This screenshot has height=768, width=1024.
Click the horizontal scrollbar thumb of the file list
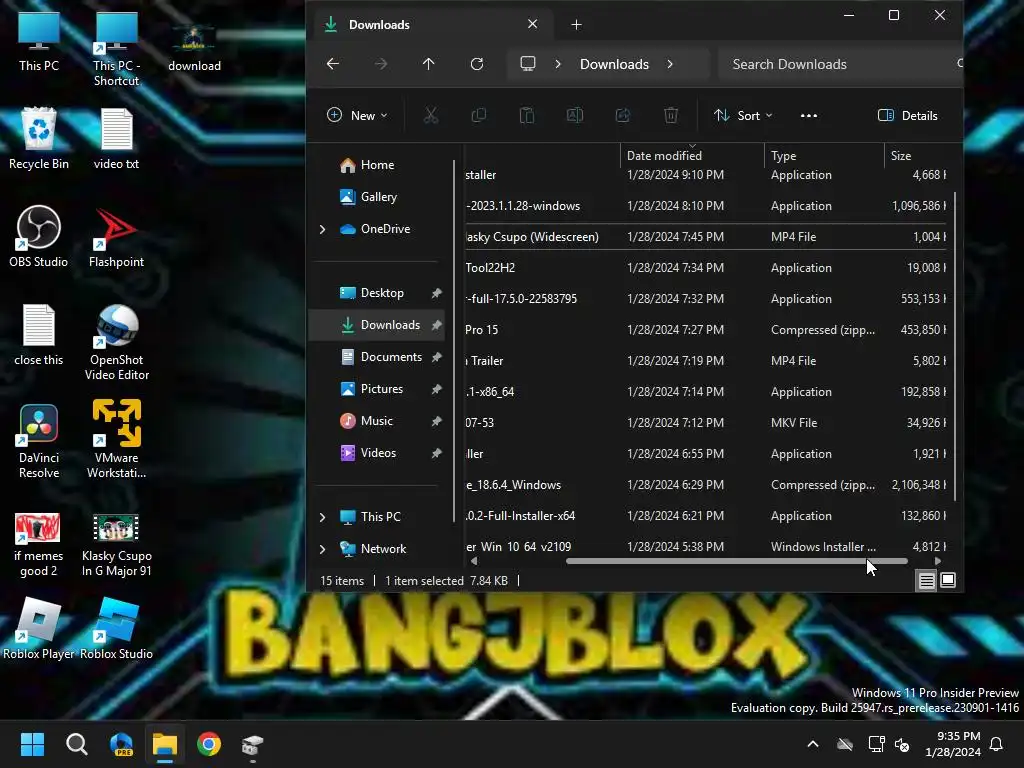737,561
